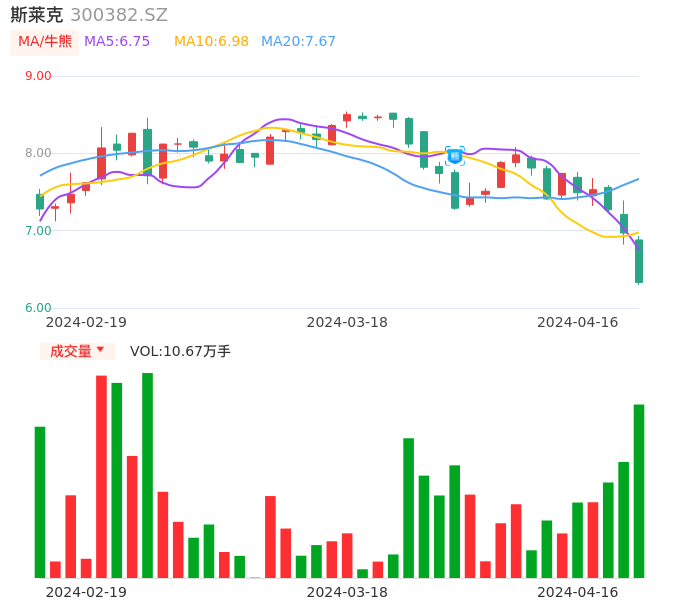The height and width of the screenshot is (606, 686).
Task: Open the 成交量 indicator dropdown
Action: [76, 351]
